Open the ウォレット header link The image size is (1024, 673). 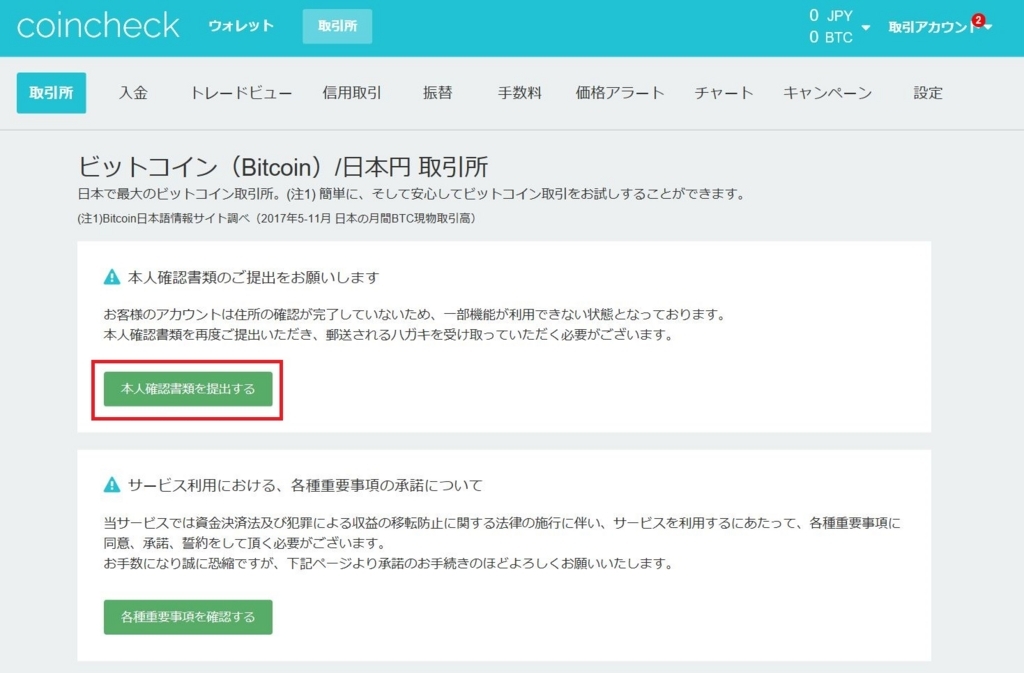click(x=241, y=26)
